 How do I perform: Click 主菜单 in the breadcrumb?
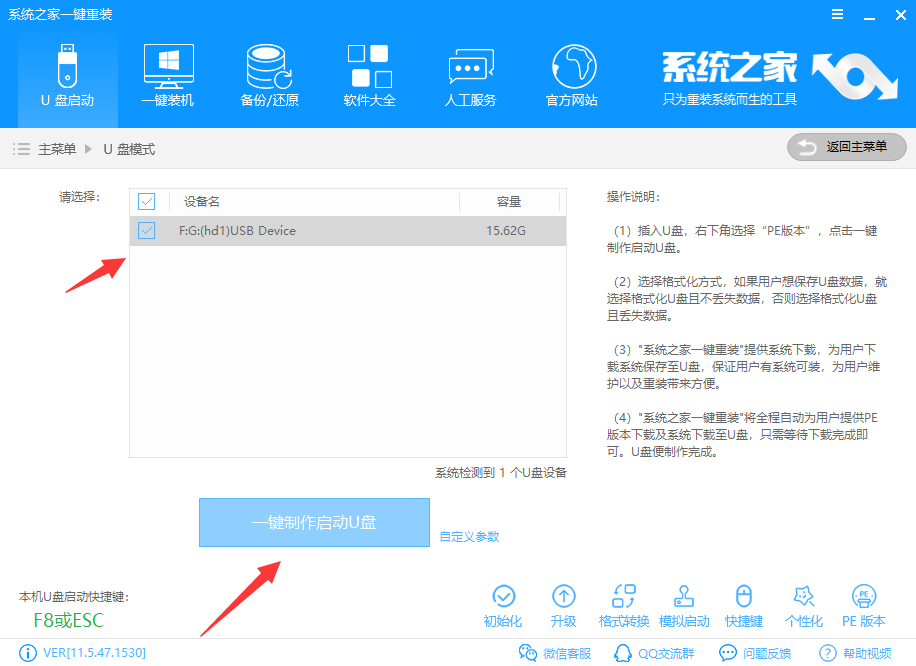point(57,149)
